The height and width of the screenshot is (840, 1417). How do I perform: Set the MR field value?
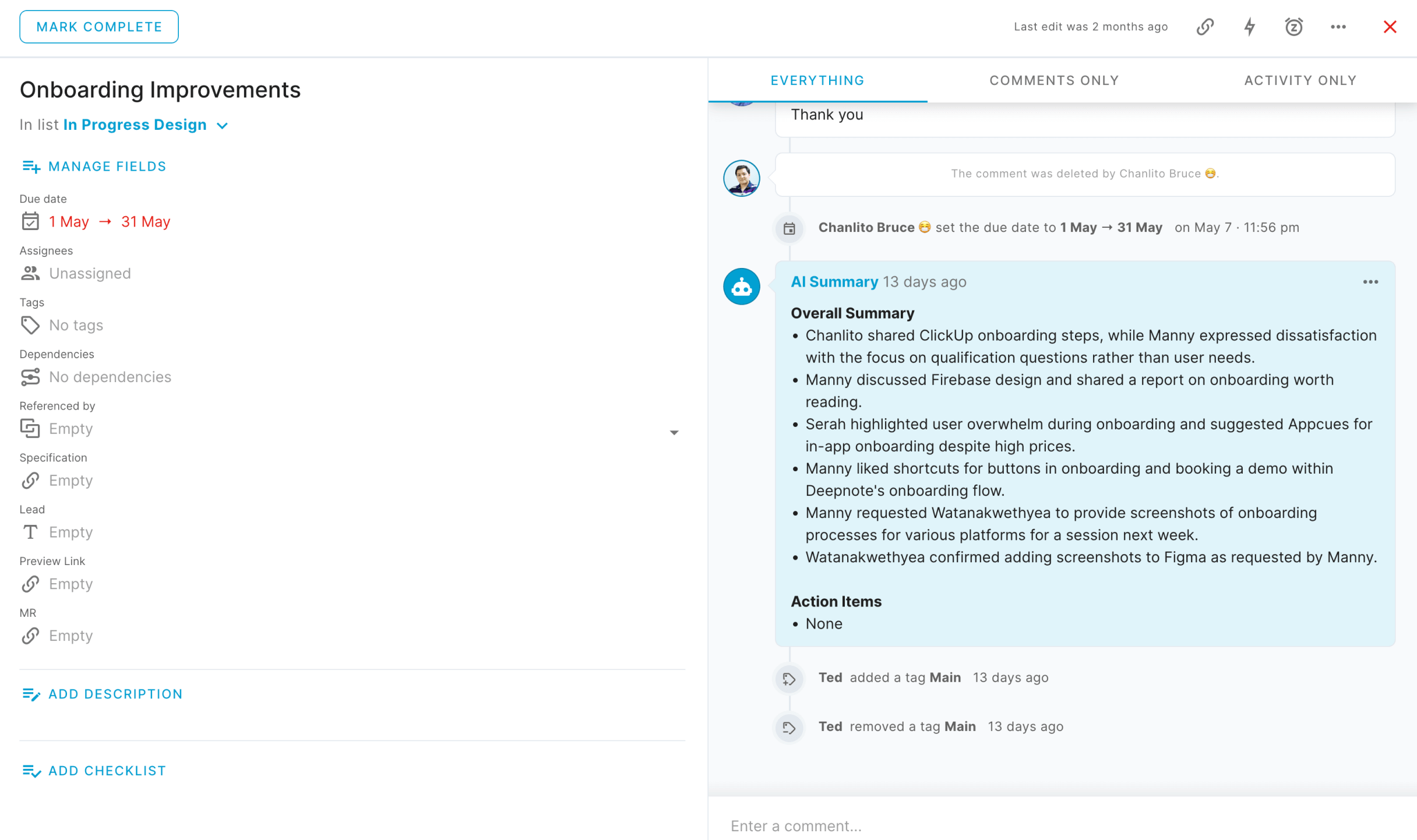(71, 636)
